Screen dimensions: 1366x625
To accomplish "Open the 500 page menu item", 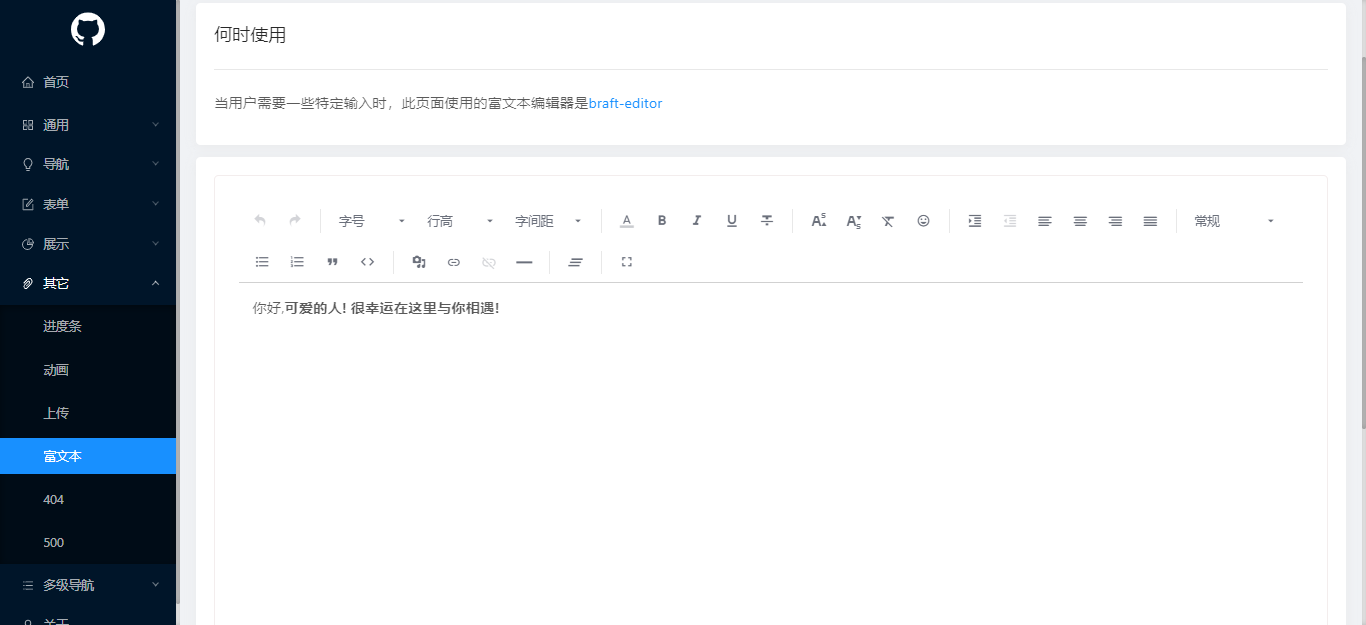I will click(x=88, y=543).
